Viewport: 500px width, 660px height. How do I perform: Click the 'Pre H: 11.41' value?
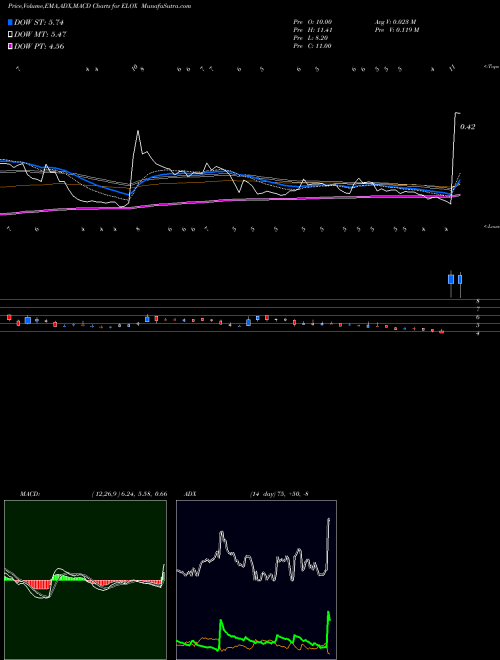click(313, 30)
